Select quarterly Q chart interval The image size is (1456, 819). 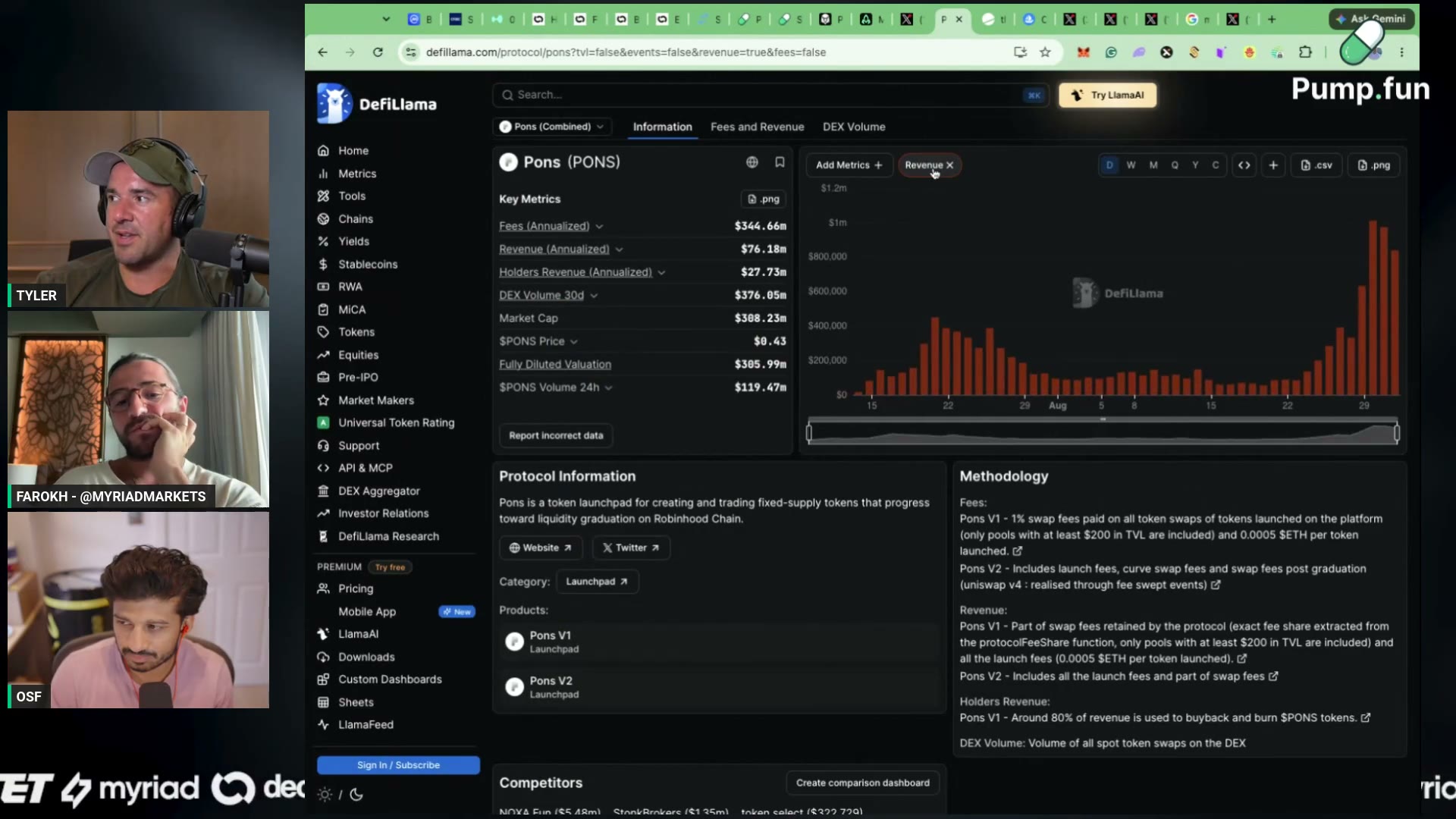pos(1175,165)
